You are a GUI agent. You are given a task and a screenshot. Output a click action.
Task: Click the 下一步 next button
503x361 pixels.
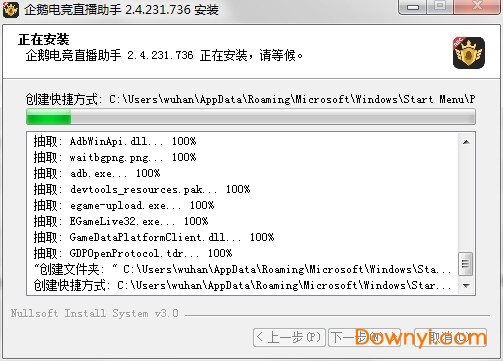tap(364, 337)
